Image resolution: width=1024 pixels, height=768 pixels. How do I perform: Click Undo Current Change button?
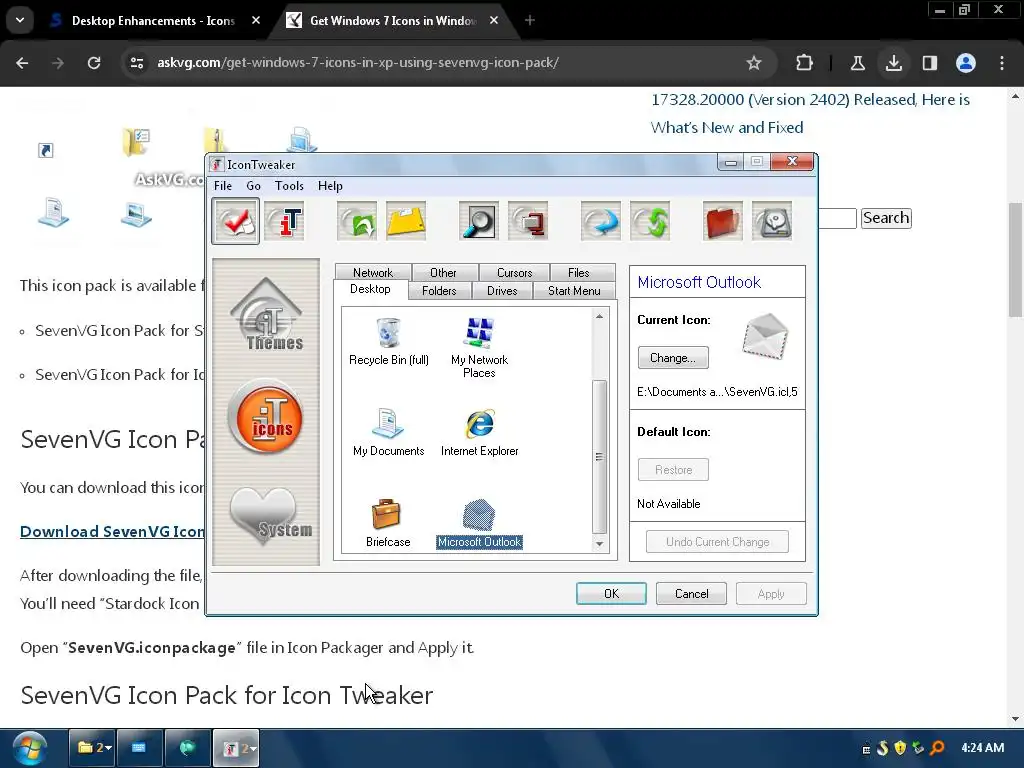[717, 541]
